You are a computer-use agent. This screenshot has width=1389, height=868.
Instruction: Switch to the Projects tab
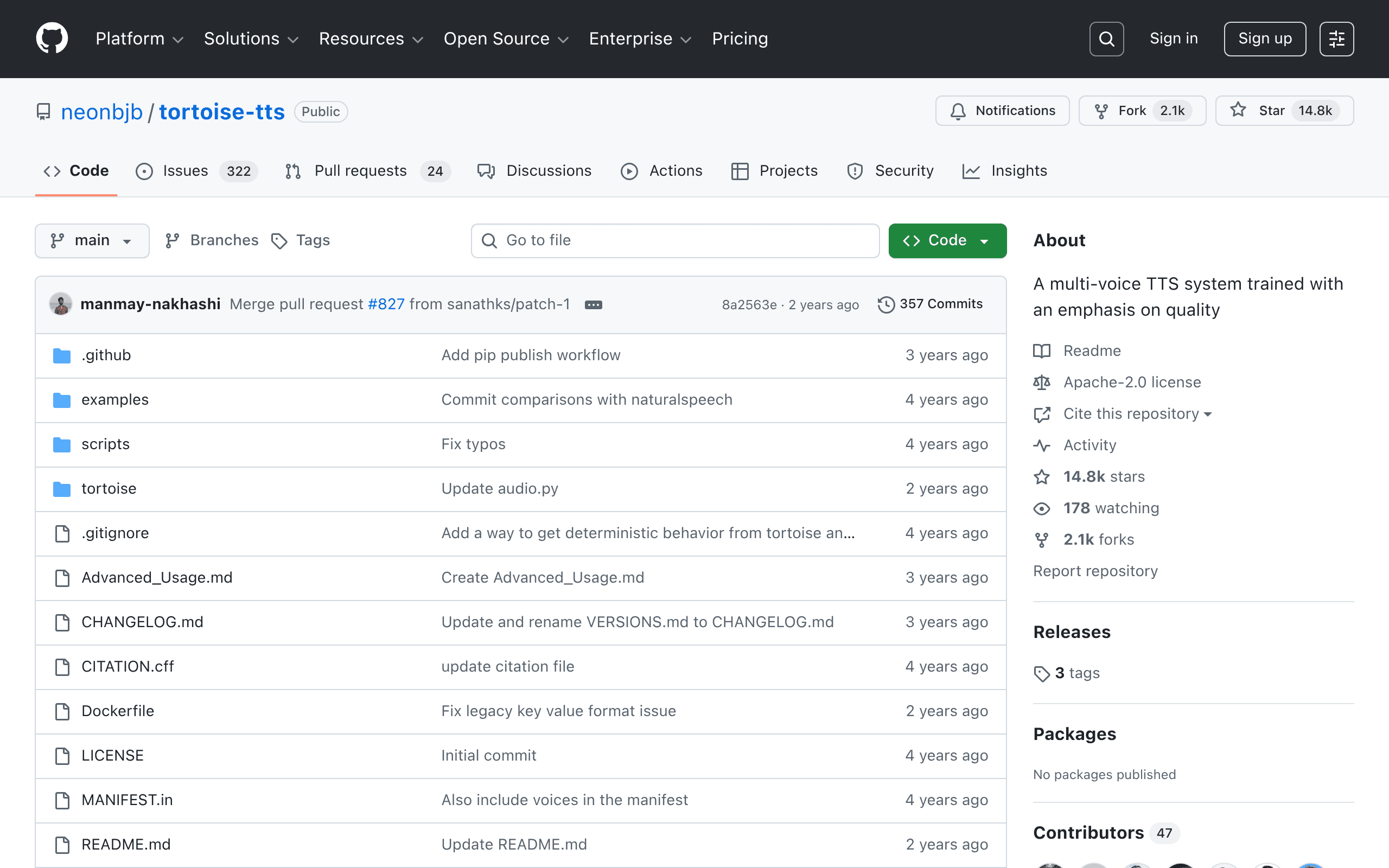point(774,171)
